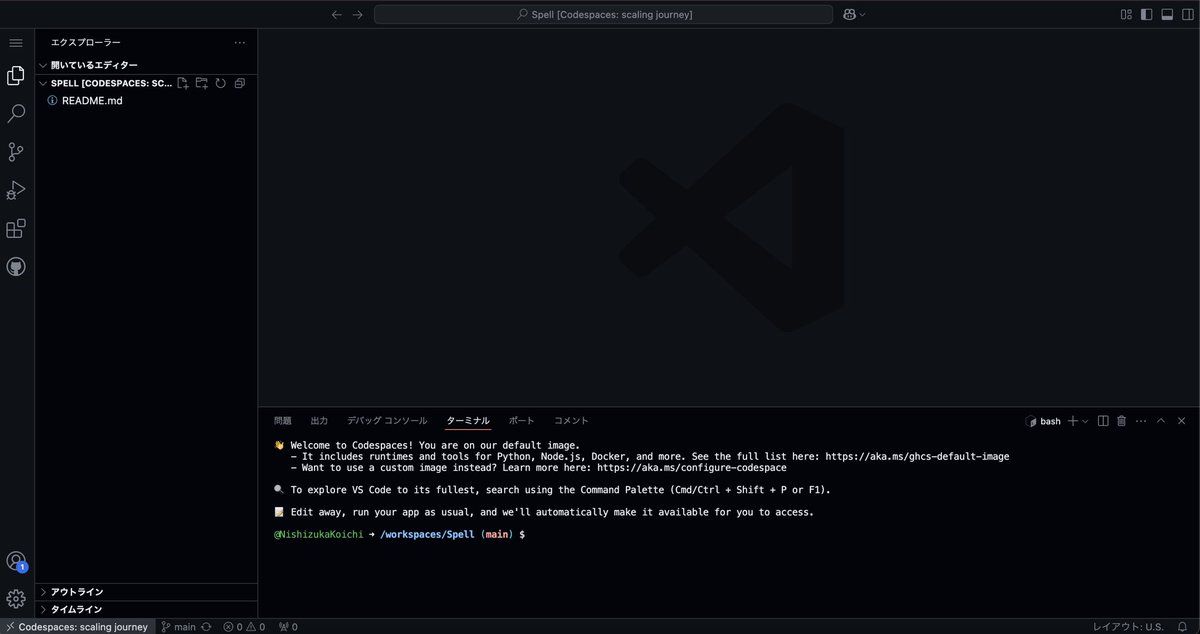
Task: Synchronize changes using status bar sync icon
Action: [x=206, y=627]
